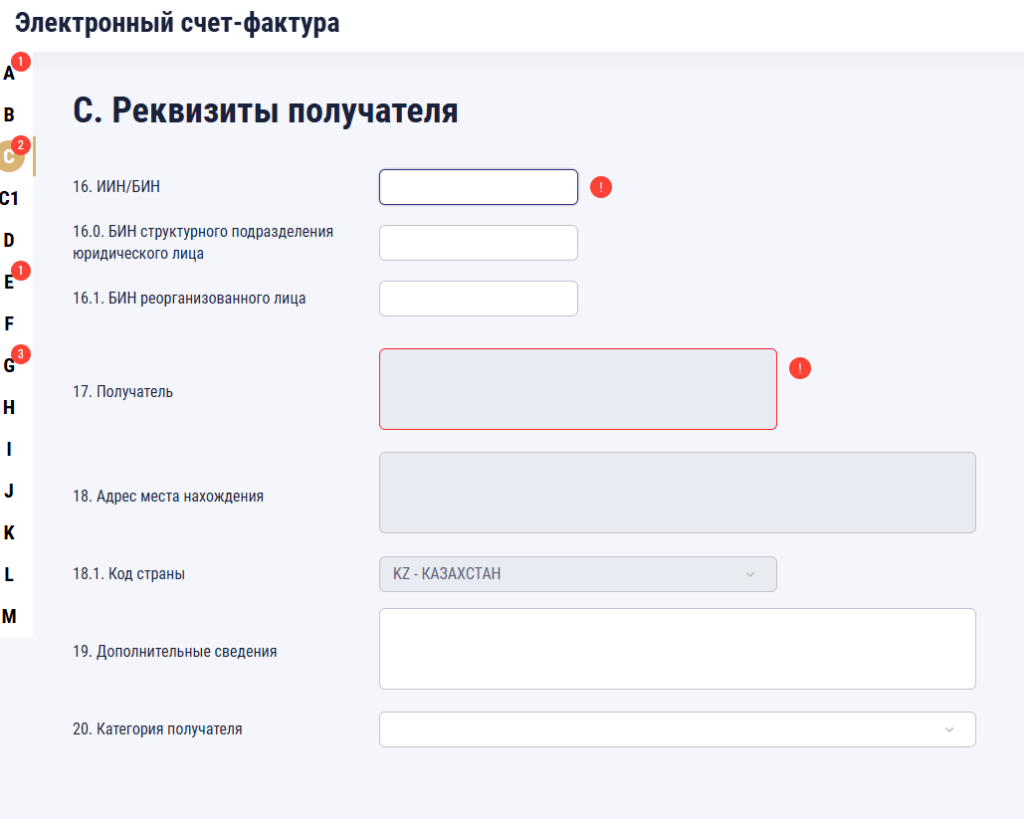
Task: Focus the ИИН/БИН input field
Action: pos(478,187)
